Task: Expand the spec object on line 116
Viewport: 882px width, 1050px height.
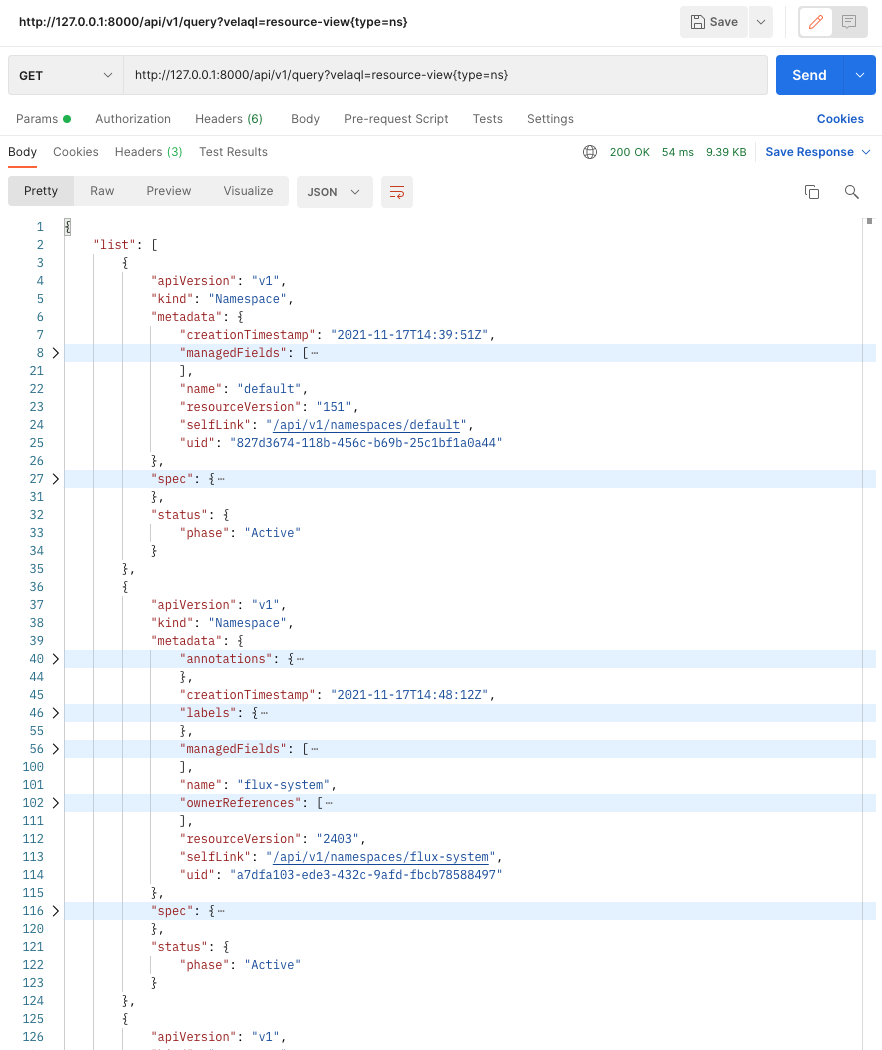Action: pos(56,911)
